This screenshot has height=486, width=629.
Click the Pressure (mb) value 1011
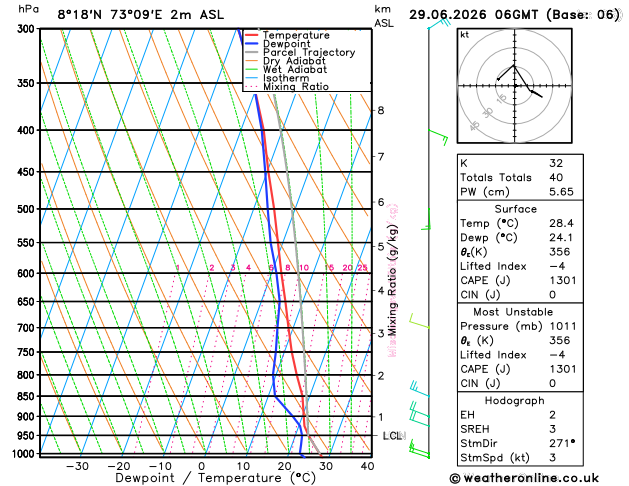click(563, 326)
